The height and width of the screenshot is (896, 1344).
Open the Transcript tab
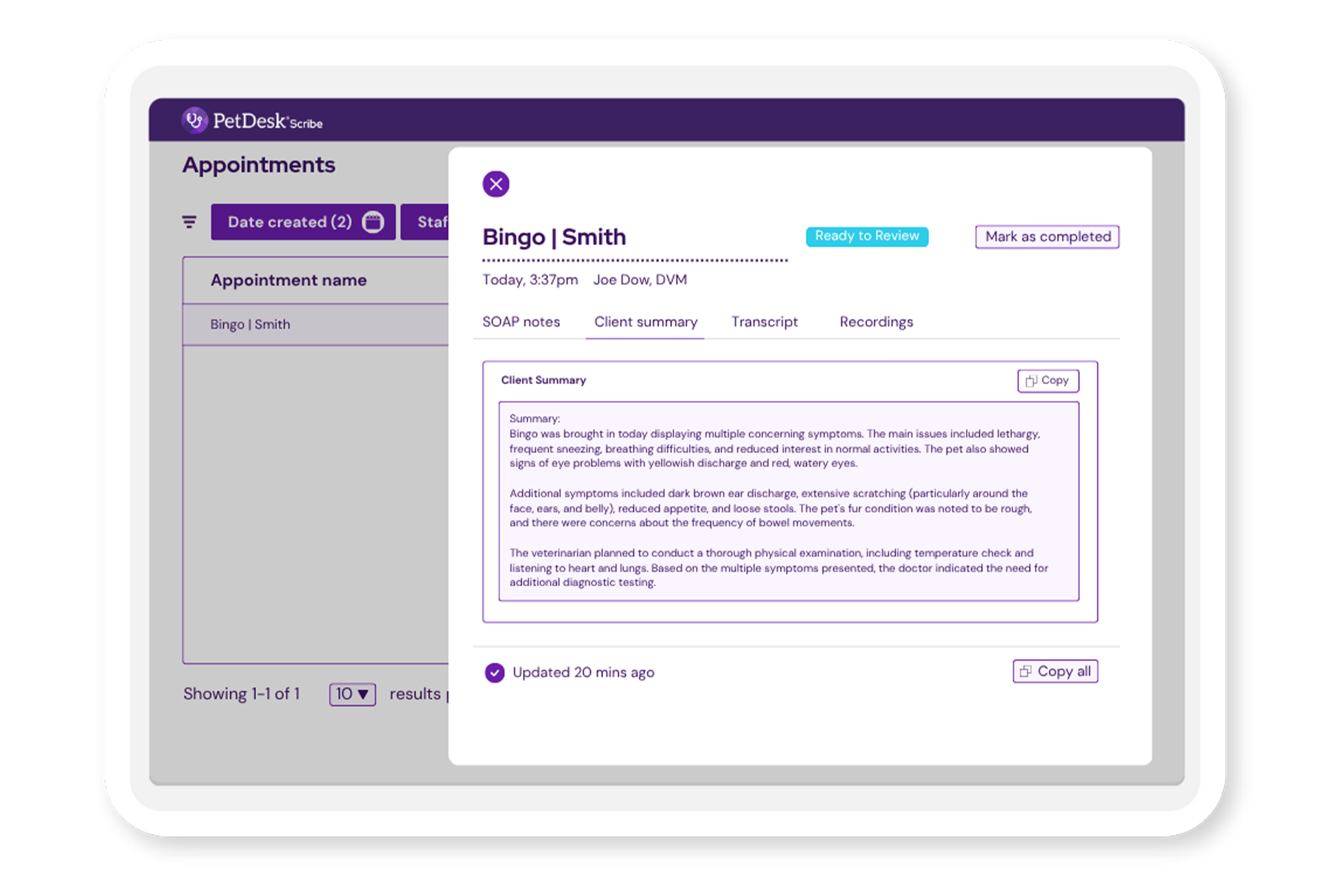[x=764, y=322]
